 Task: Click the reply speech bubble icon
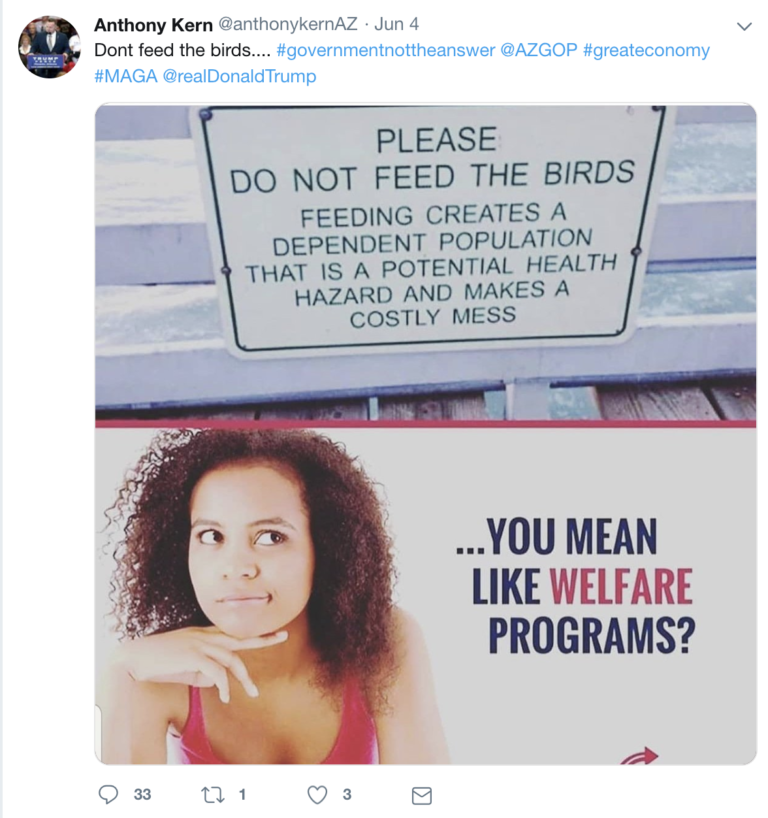108,795
